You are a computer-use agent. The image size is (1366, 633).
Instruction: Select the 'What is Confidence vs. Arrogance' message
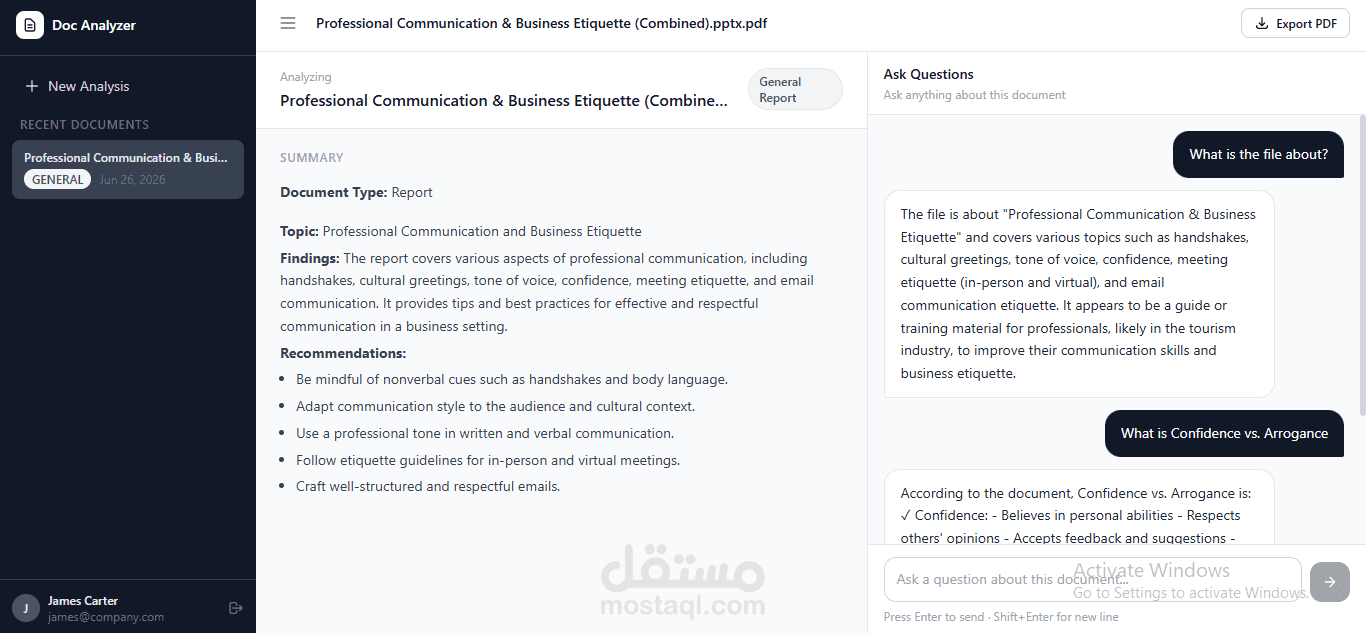tap(1224, 434)
